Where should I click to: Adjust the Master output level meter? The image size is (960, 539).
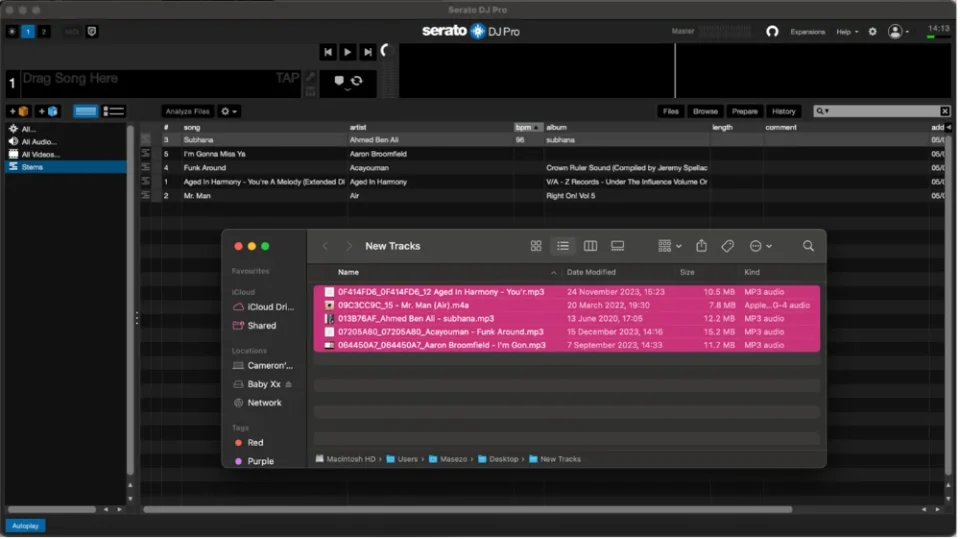[x=727, y=31]
